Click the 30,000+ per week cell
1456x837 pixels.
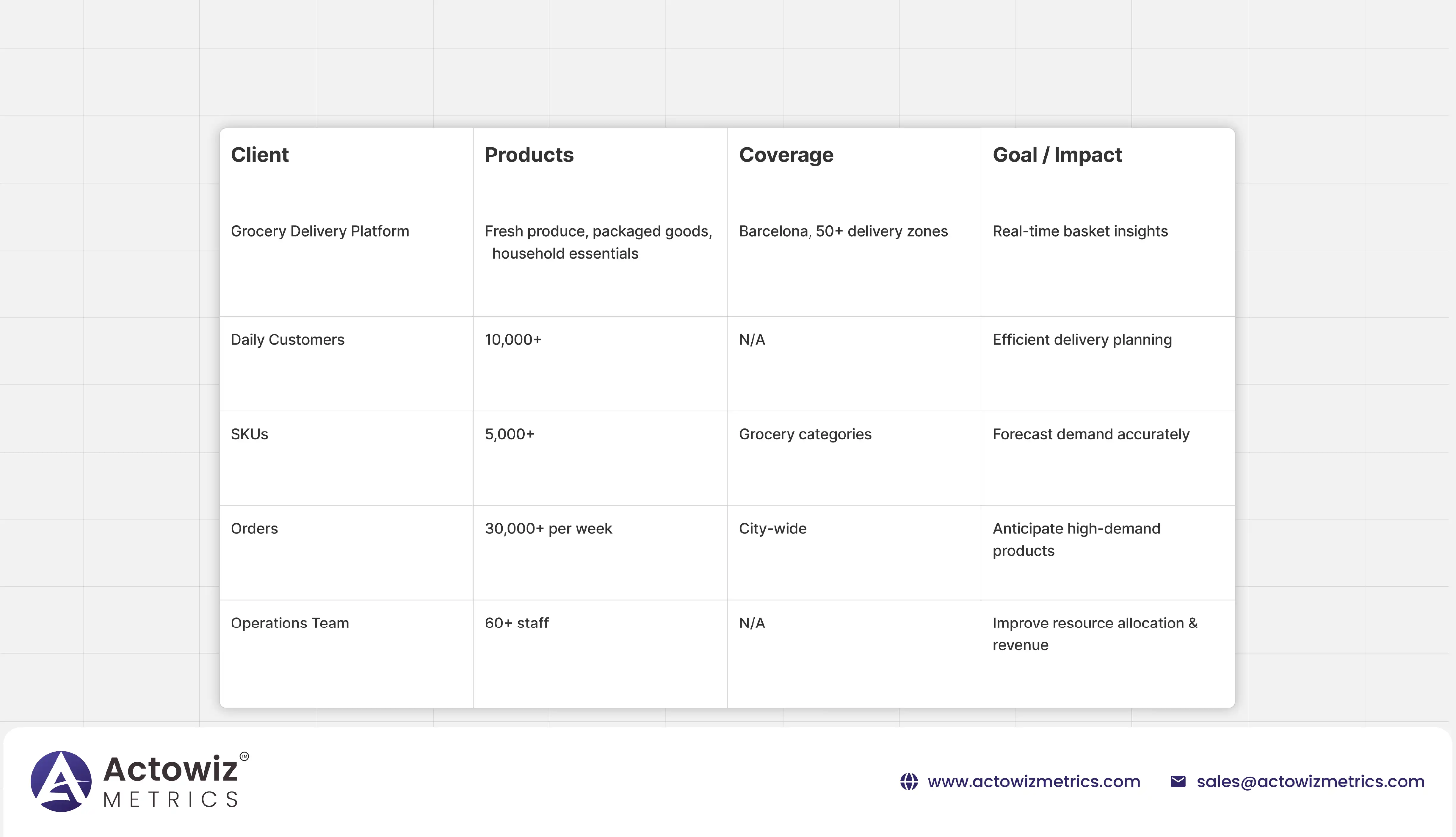548,528
